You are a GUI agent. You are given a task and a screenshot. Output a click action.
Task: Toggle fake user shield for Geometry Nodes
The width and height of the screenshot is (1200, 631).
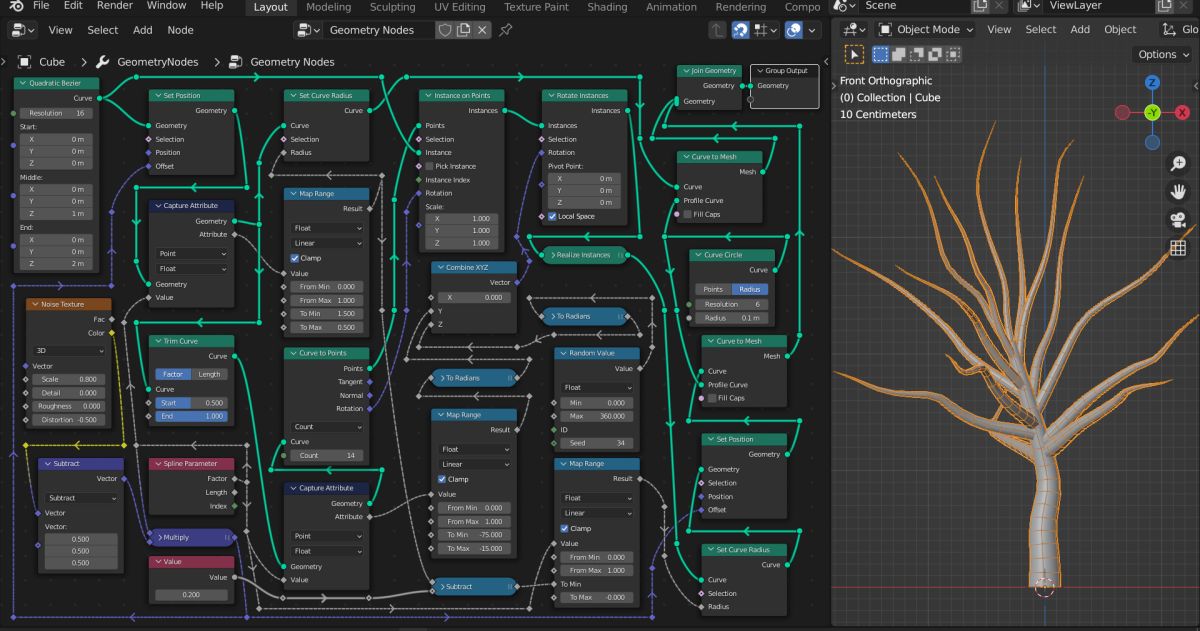(445, 30)
